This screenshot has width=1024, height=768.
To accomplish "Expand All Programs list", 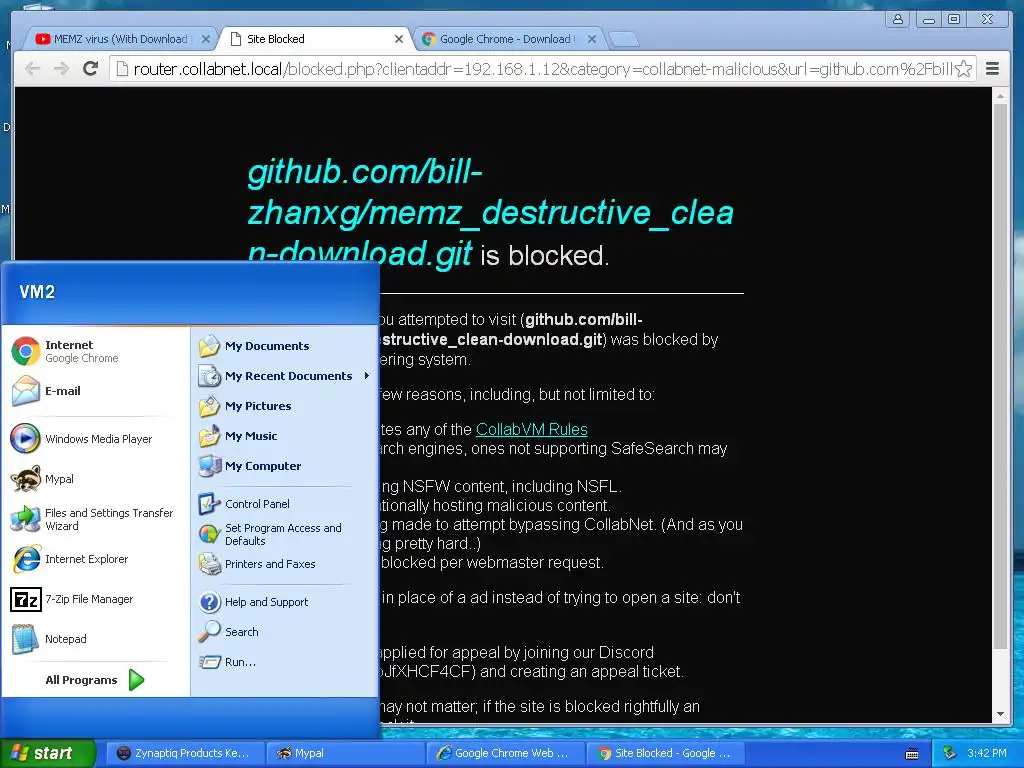I will tap(95, 680).
